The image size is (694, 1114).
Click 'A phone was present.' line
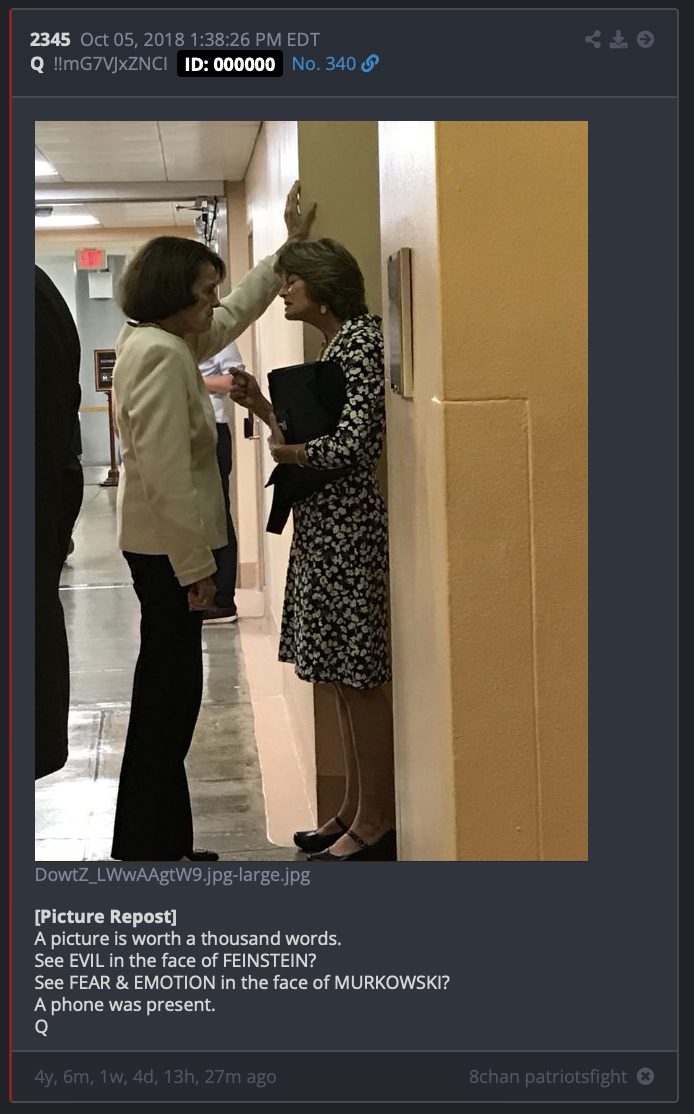(124, 1005)
